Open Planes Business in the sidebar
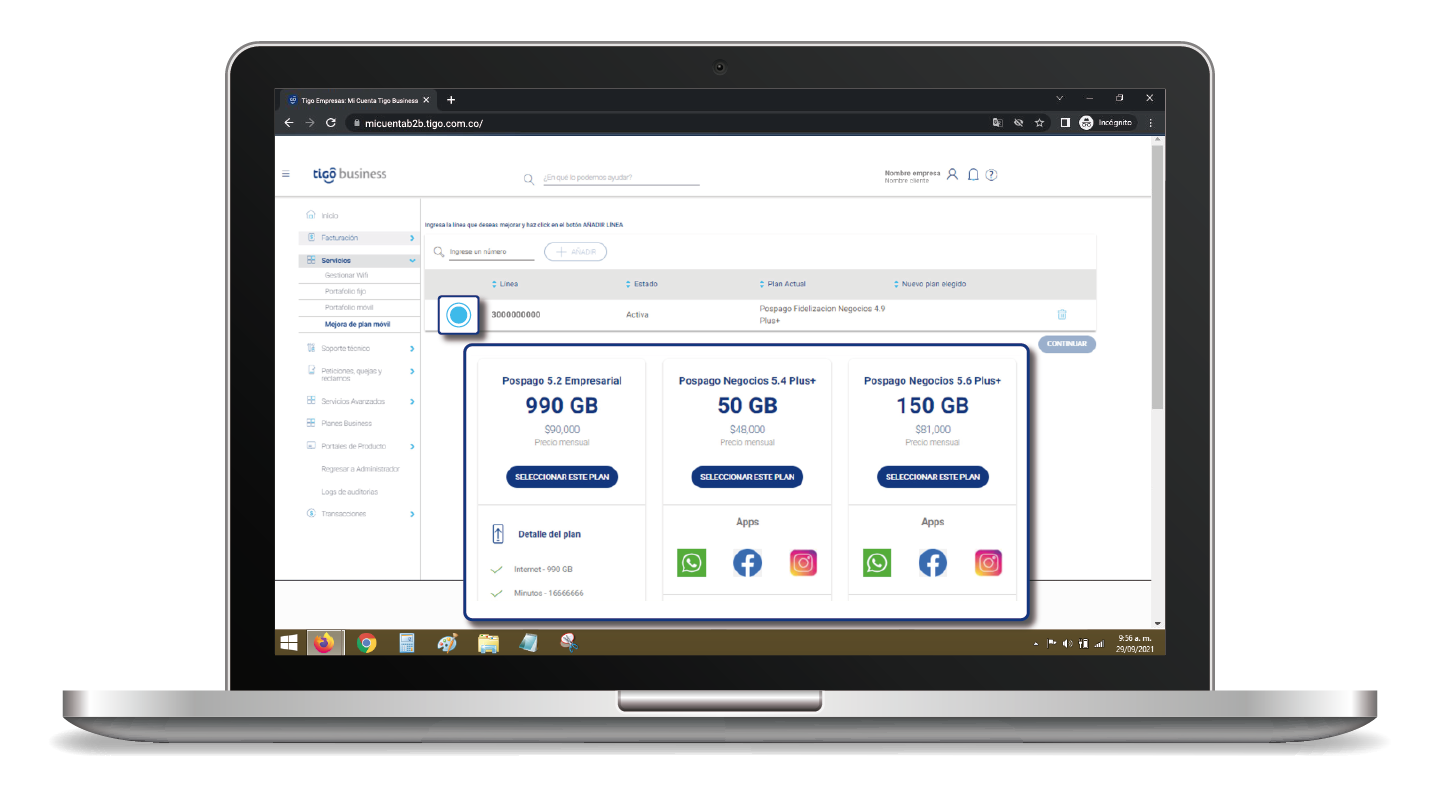This screenshot has height=811, width=1440. point(339,423)
